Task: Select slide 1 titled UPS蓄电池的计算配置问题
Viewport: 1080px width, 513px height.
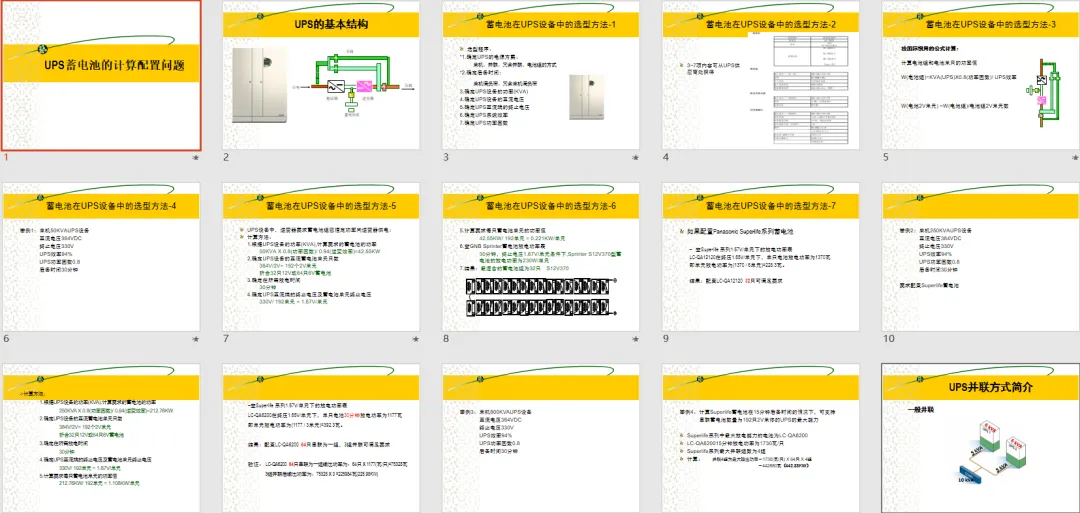Action: pos(101,75)
